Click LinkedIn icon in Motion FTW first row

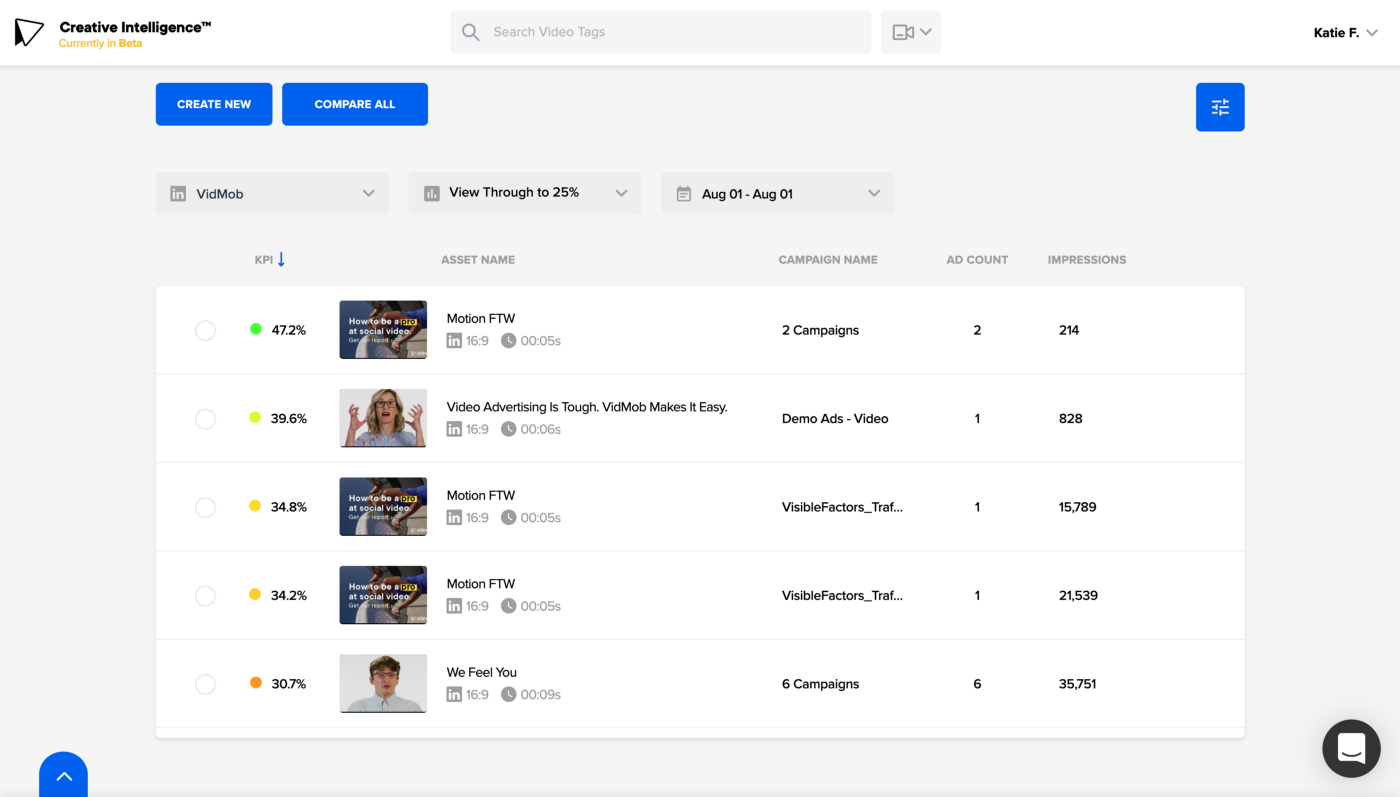pos(454,341)
